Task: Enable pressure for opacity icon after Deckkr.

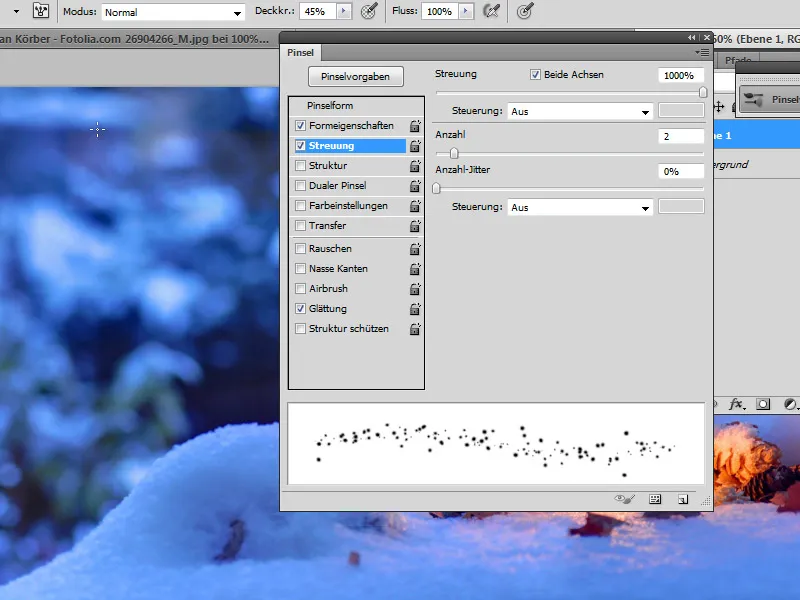Action: tap(369, 11)
